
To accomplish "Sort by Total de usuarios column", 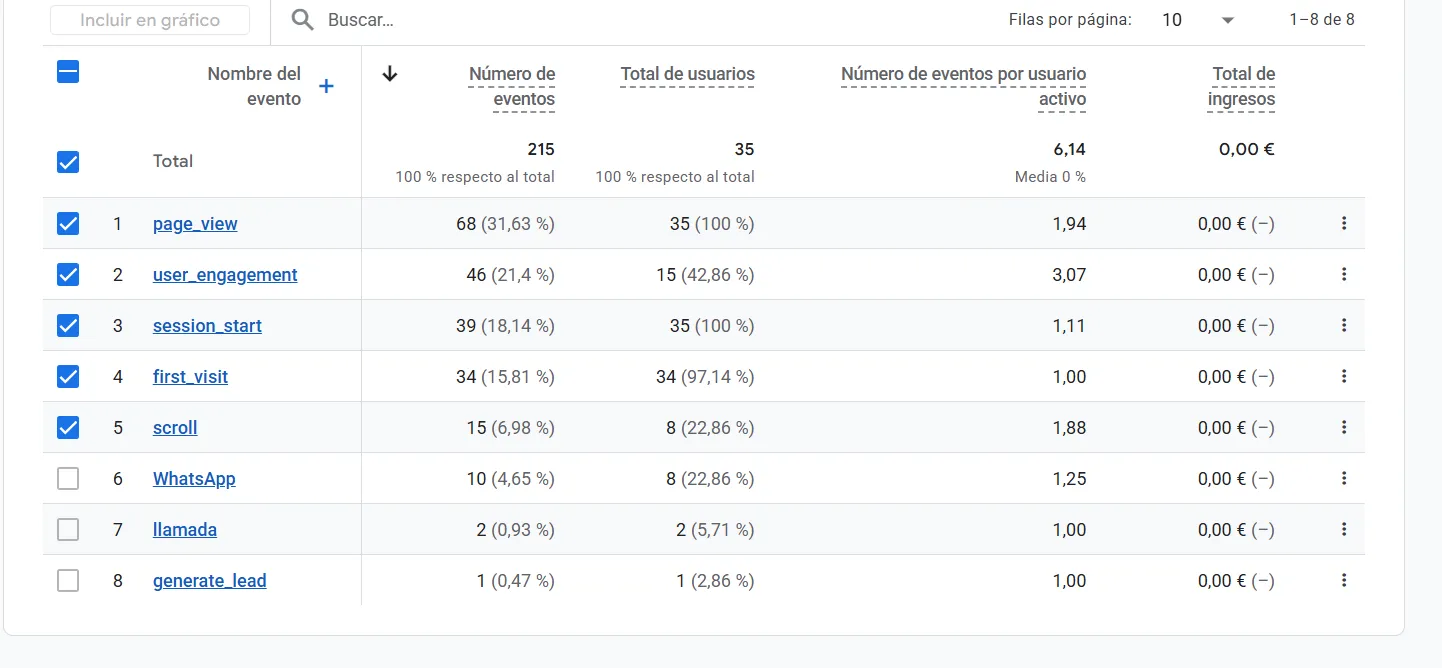I will (687, 74).
